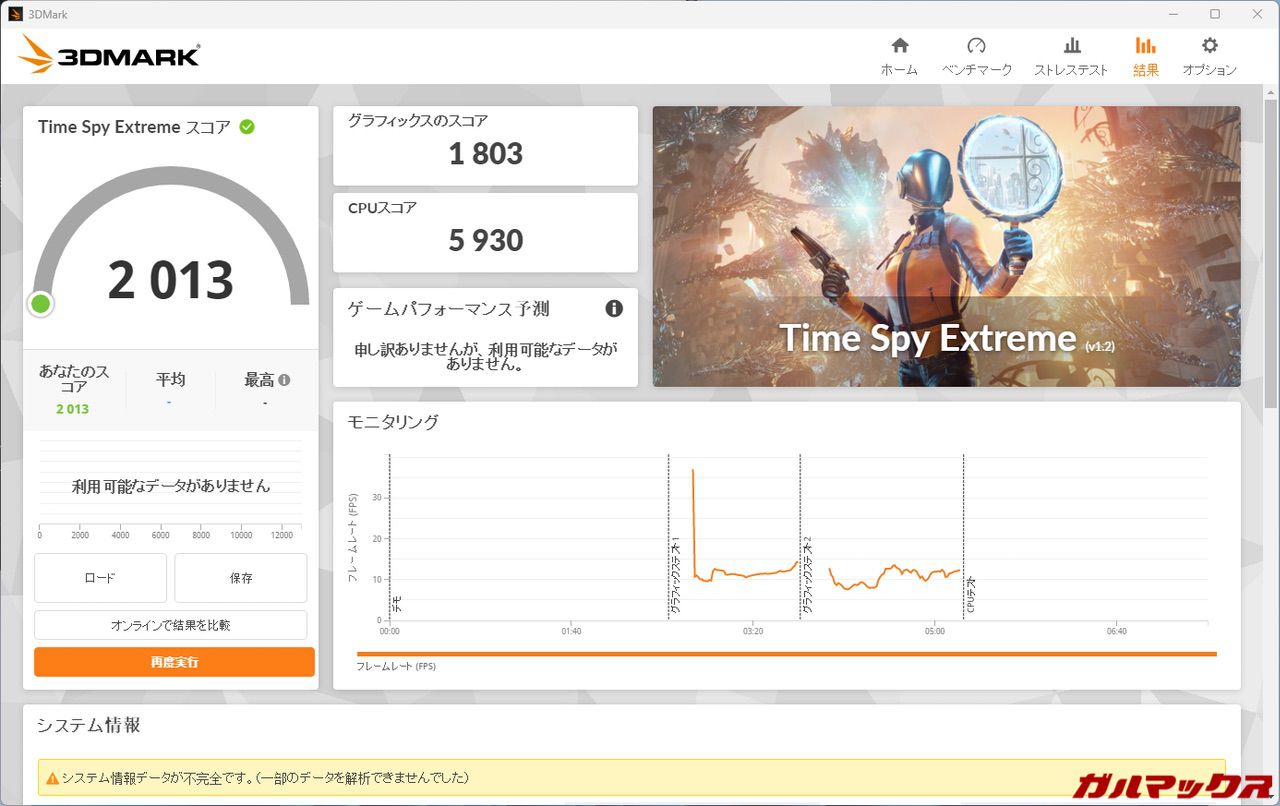This screenshot has height=806, width=1280.
Task: Click the 3DMark logo in header
Action: coord(109,55)
